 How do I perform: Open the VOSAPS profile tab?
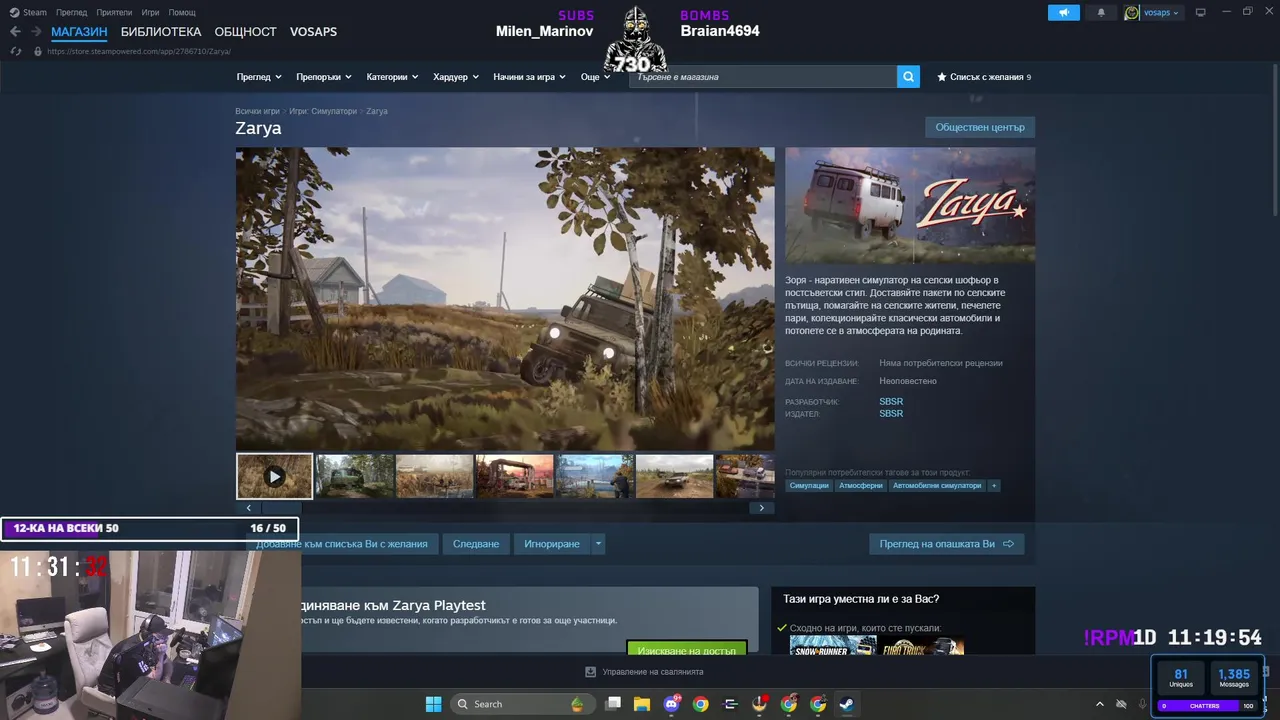tap(313, 32)
